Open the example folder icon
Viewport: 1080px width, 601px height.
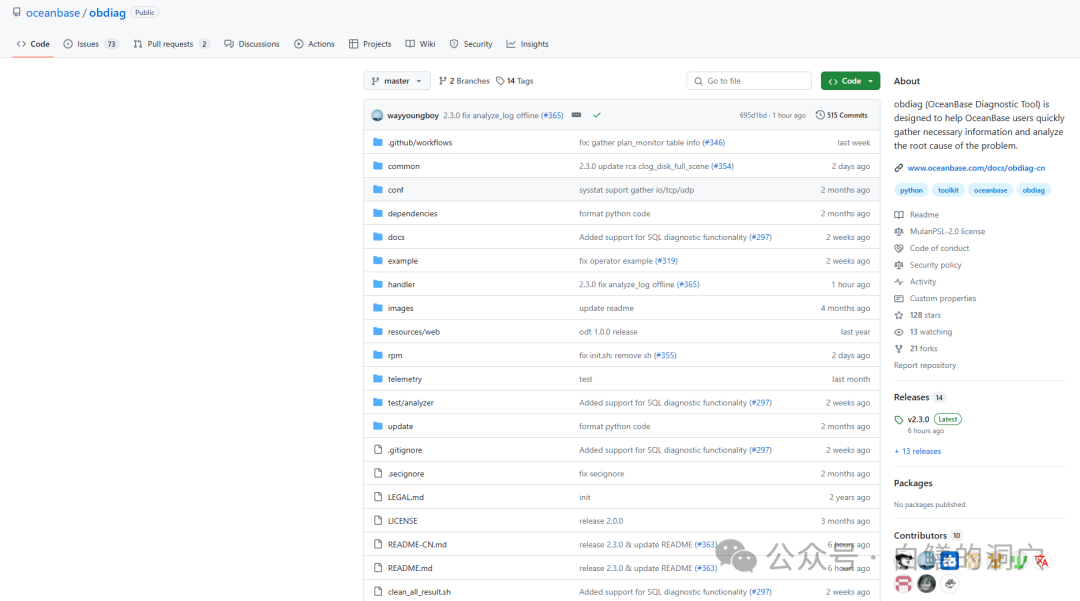point(377,261)
